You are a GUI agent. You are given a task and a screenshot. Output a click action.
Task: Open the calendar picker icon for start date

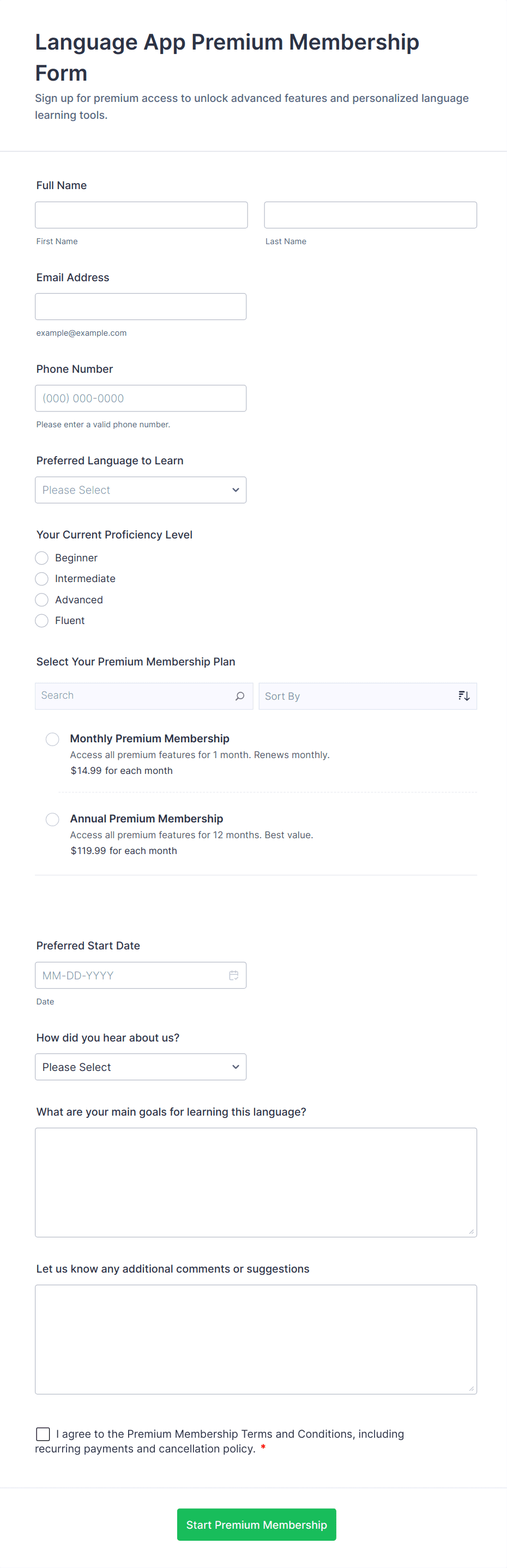click(234, 975)
